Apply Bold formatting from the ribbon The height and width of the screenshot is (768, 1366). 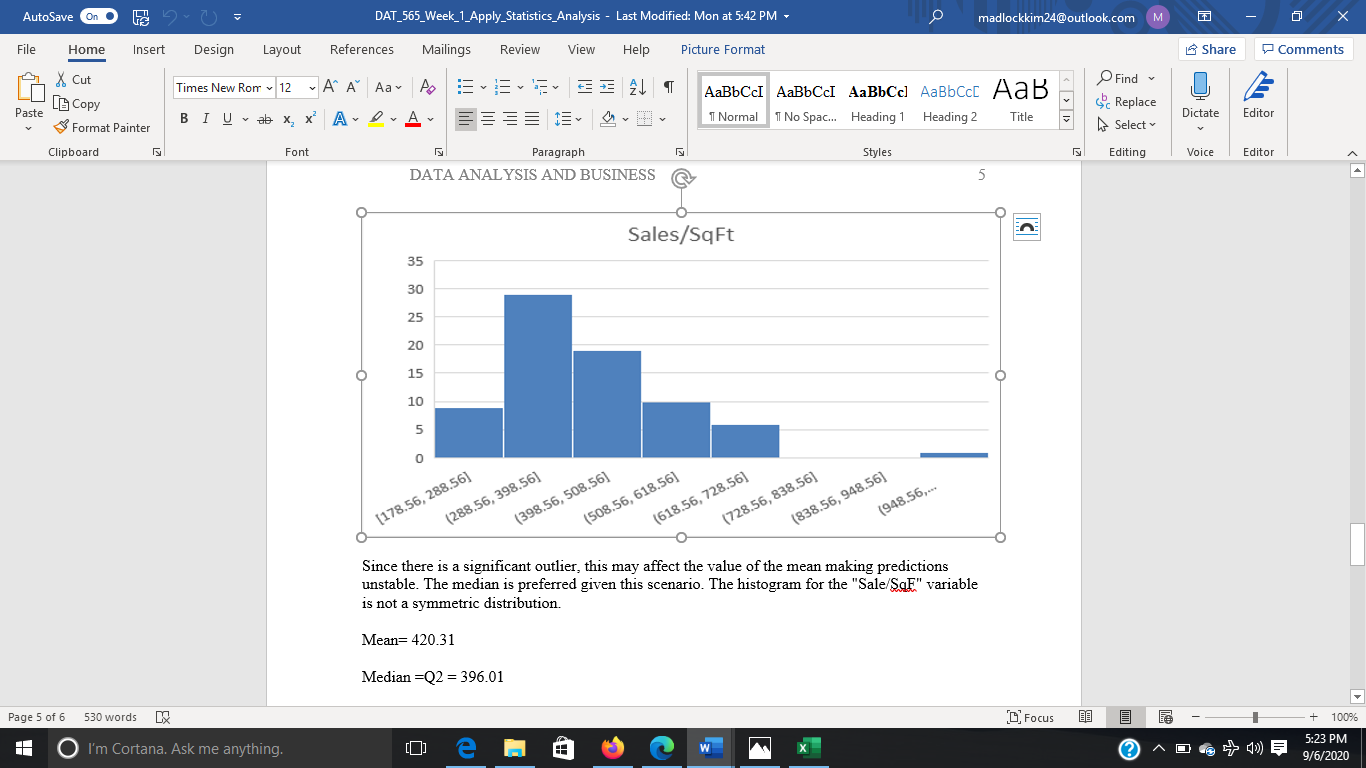[x=184, y=119]
